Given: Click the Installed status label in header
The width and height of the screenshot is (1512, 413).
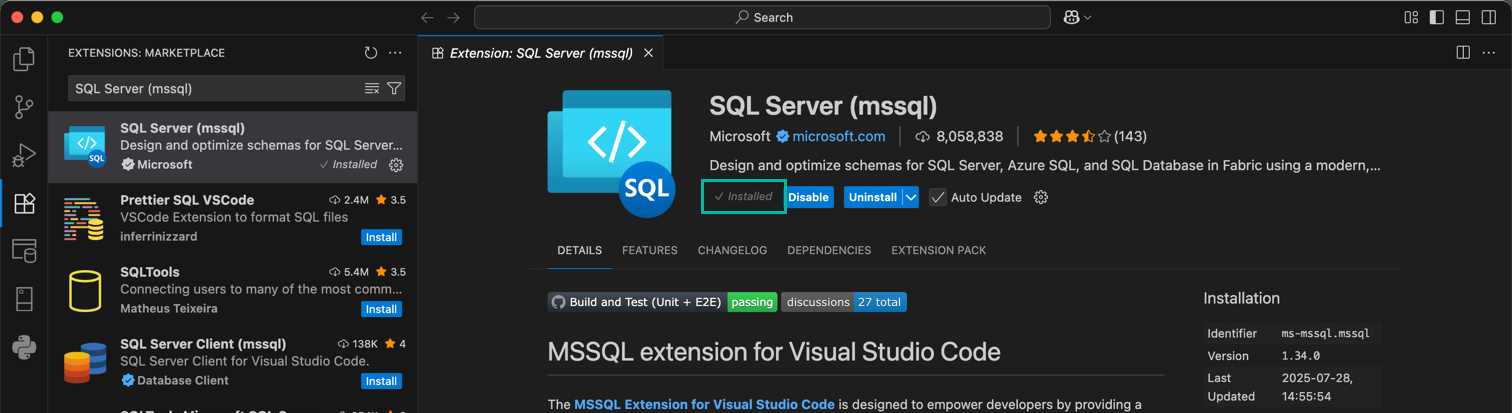Looking at the screenshot, I should 744,198.
